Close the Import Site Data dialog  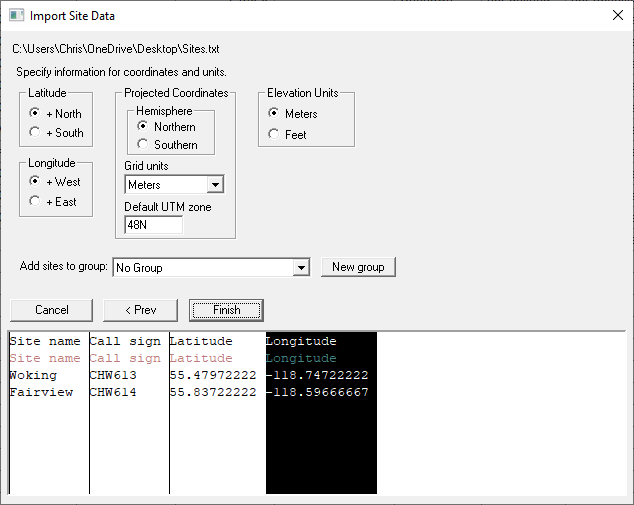click(x=617, y=15)
